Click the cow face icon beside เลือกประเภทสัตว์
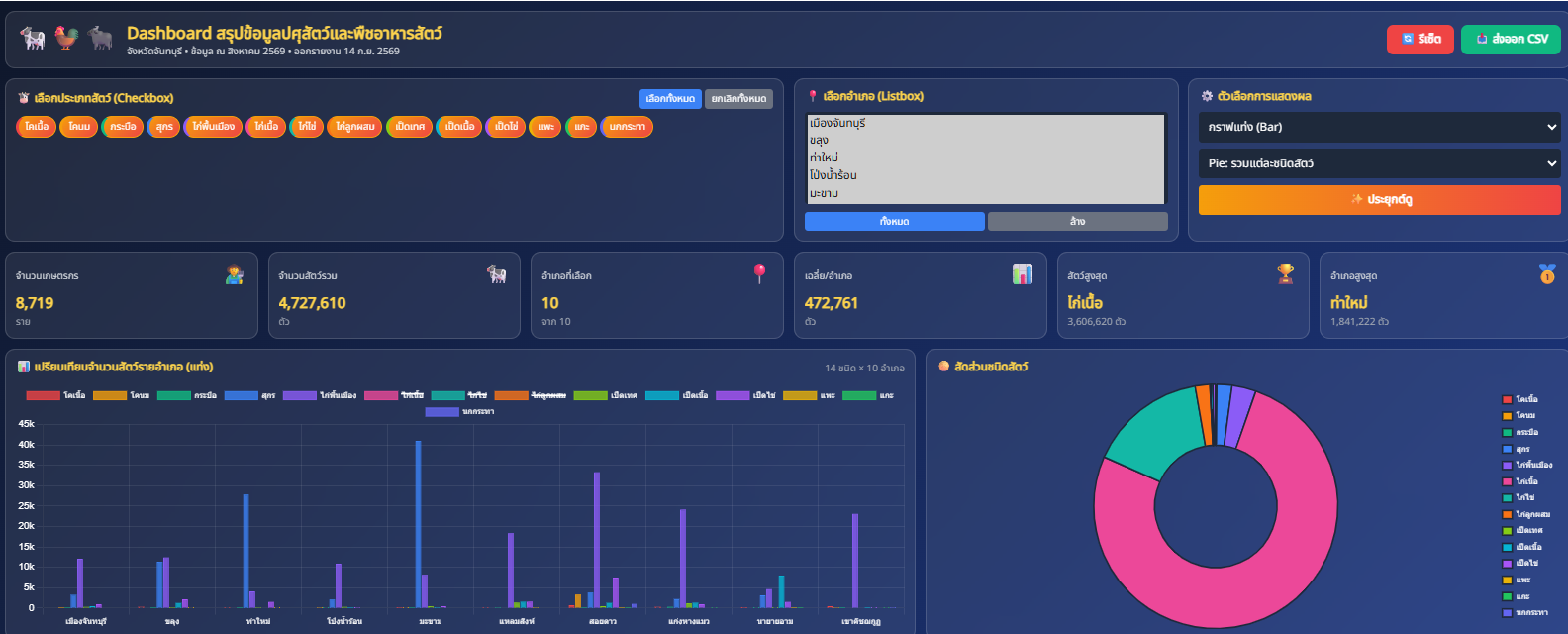The width and height of the screenshot is (1568, 634). (x=24, y=98)
